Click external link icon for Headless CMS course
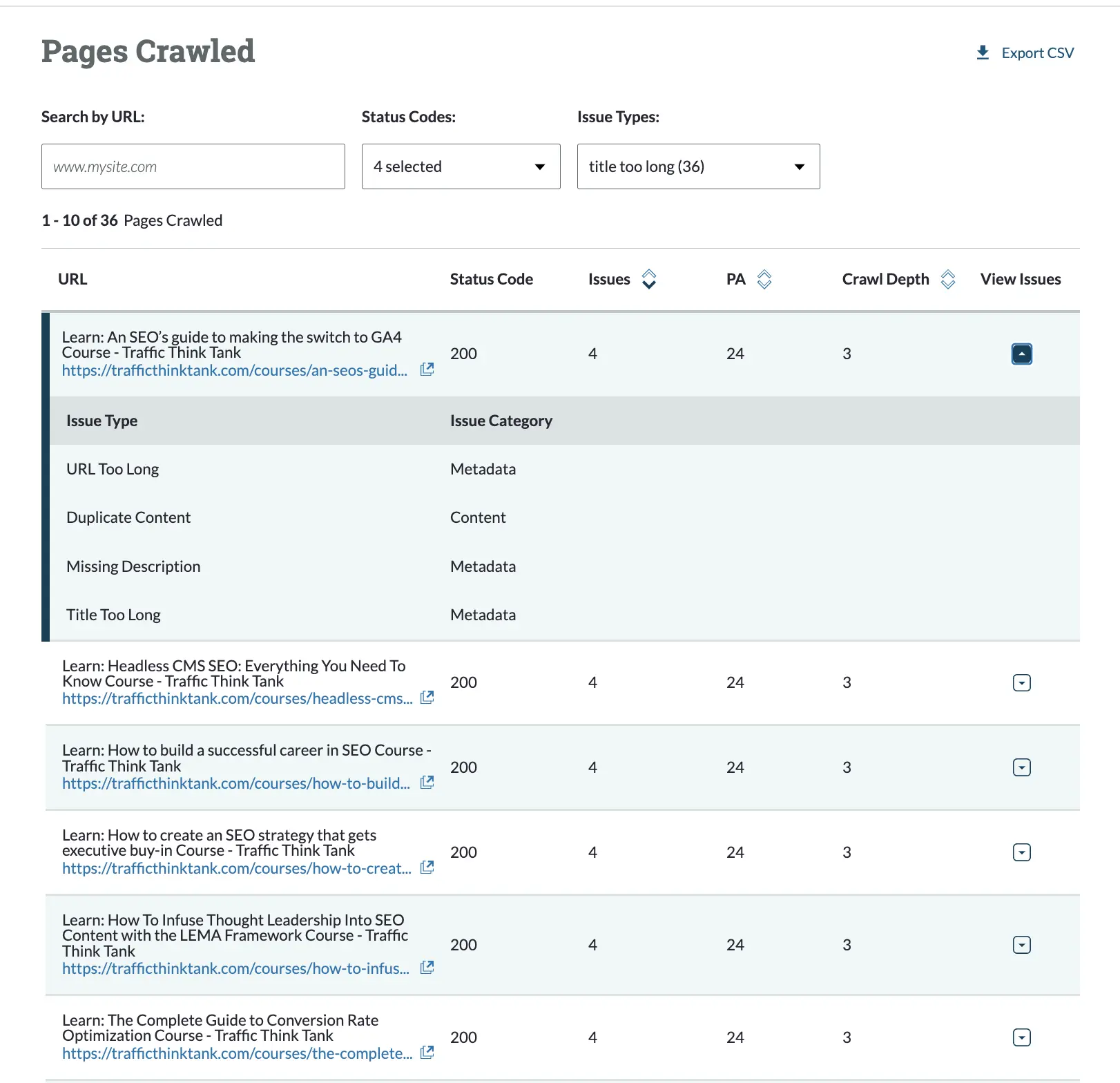The image size is (1120, 1083). pos(427,697)
